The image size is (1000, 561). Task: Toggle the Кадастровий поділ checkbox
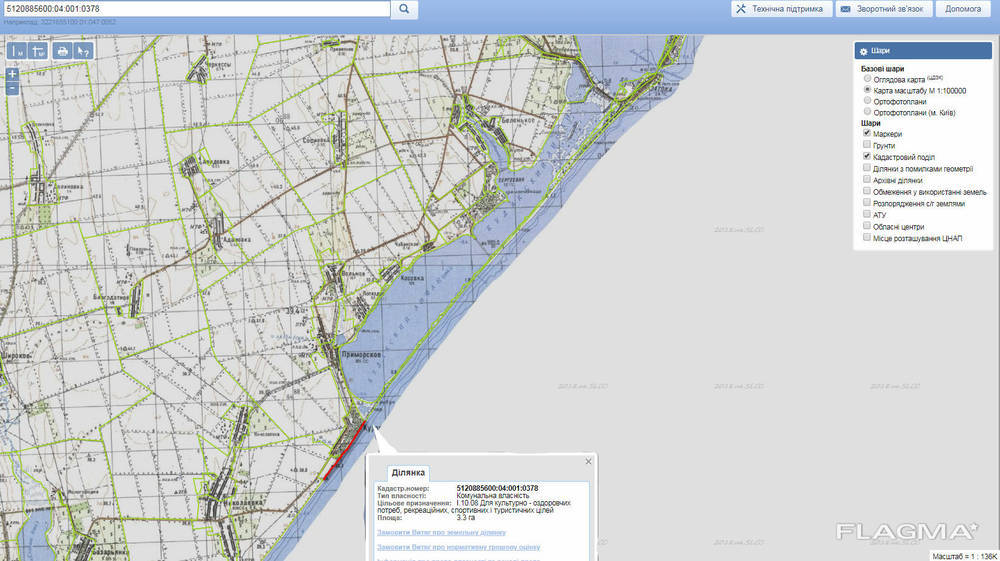(x=867, y=157)
